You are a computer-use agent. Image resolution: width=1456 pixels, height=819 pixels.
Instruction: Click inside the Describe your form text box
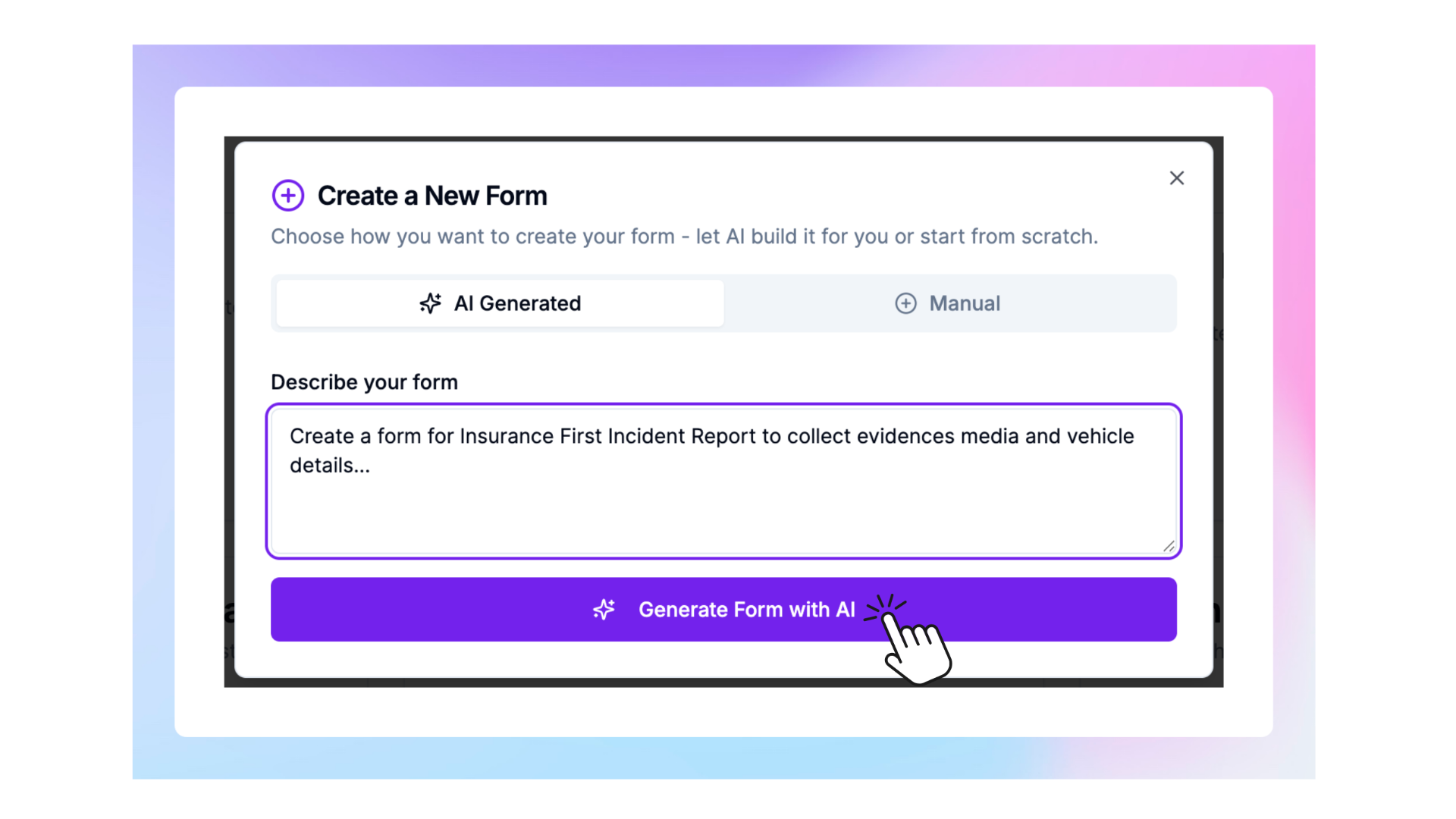723,481
